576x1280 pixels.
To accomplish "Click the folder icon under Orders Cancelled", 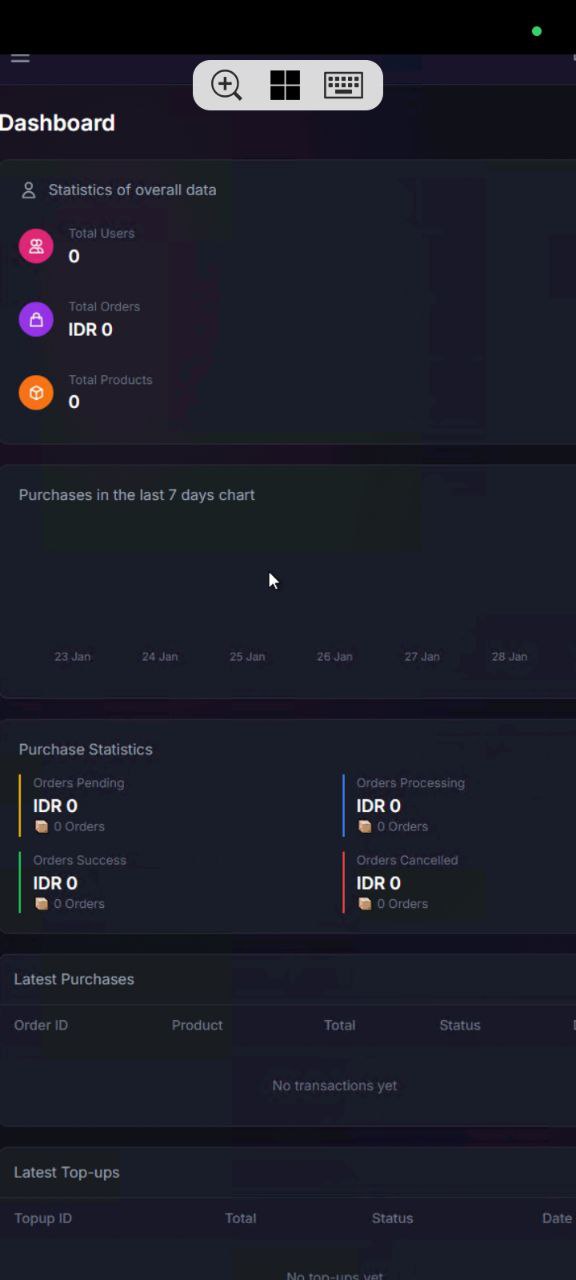I will [x=364, y=903].
